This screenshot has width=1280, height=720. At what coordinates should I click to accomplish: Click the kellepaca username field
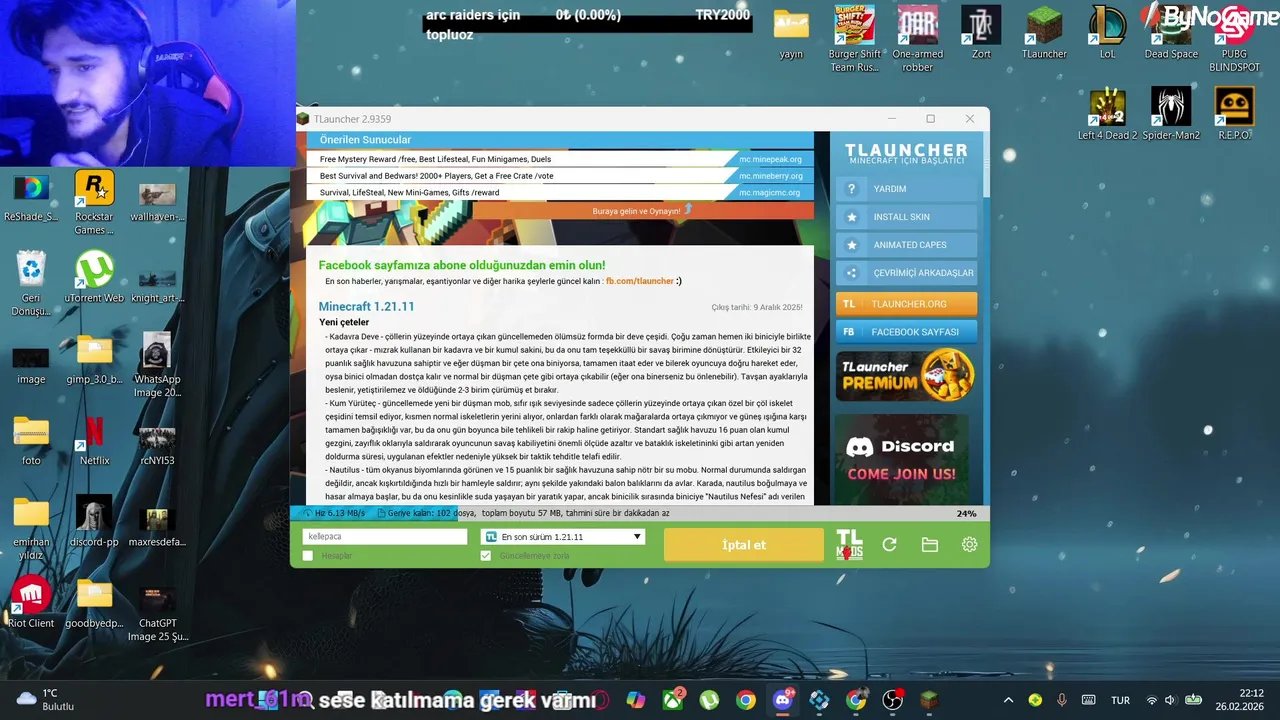[385, 537]
